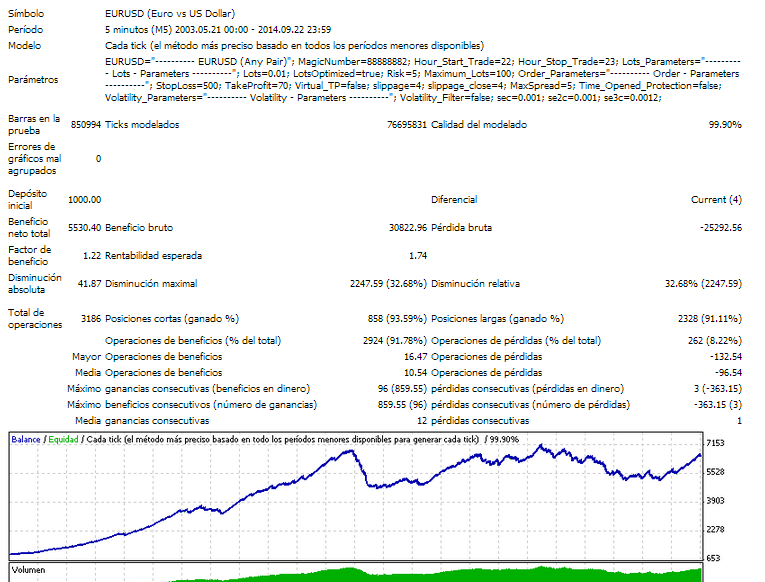Click the 653 value on chart axis
This screenshot has height=582, width=765.
[x=714, y=557]
